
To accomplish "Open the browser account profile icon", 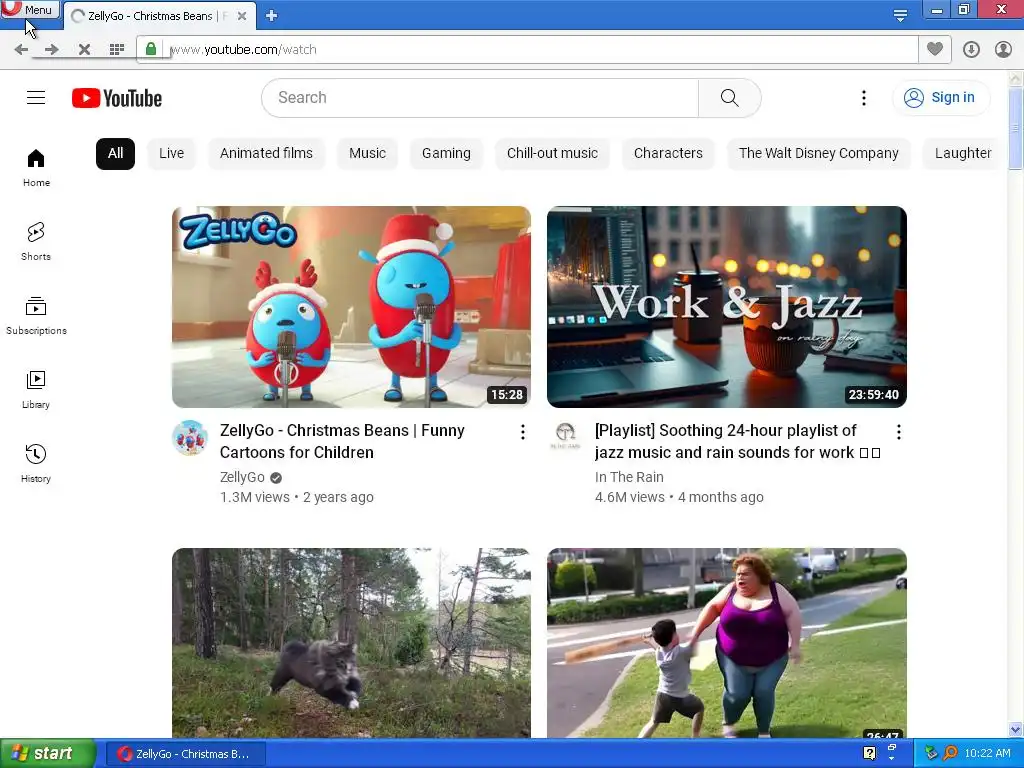I will [1003, 50].
